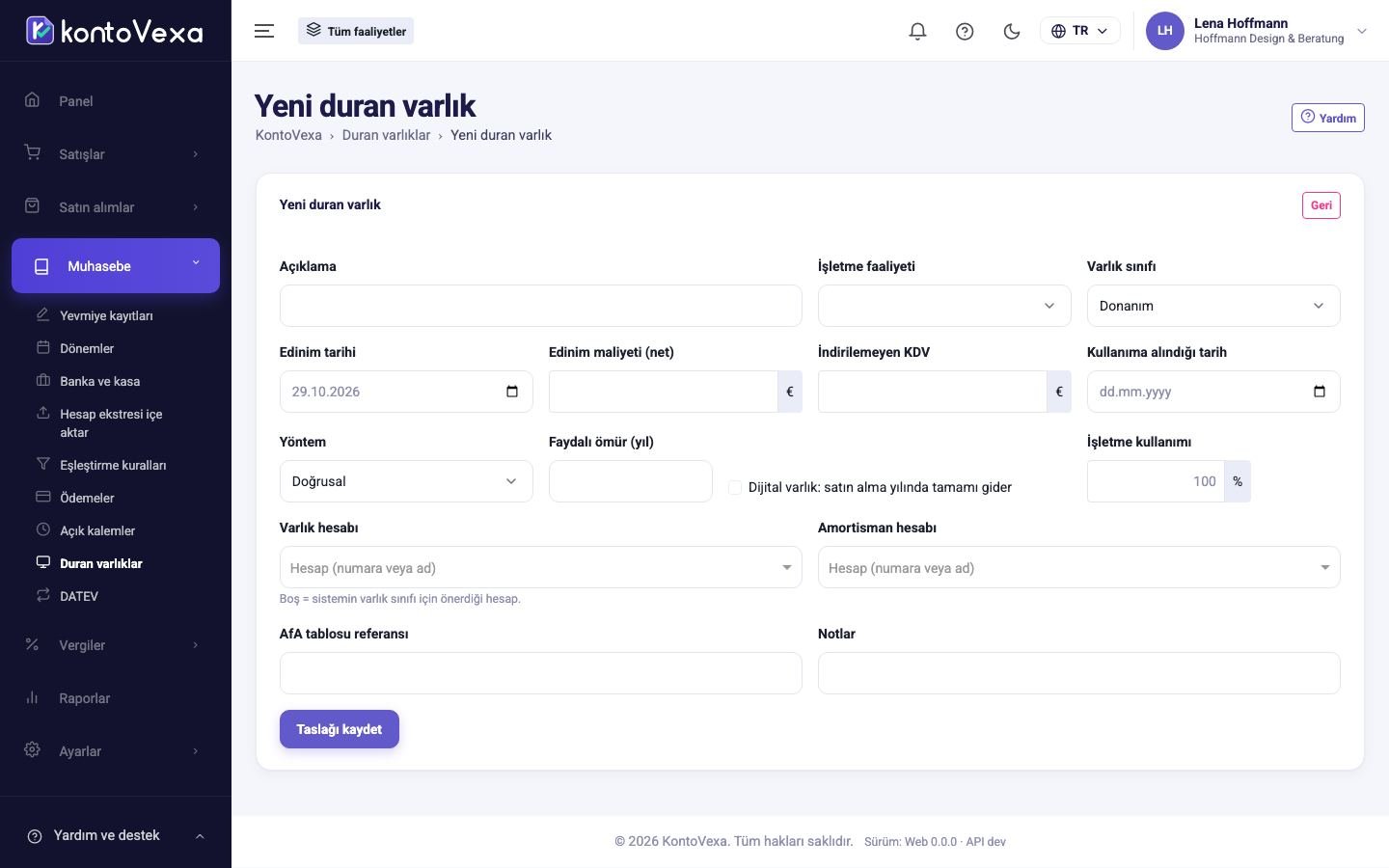
Task: Click the help question mark icon in header
Action: [965, 31]
